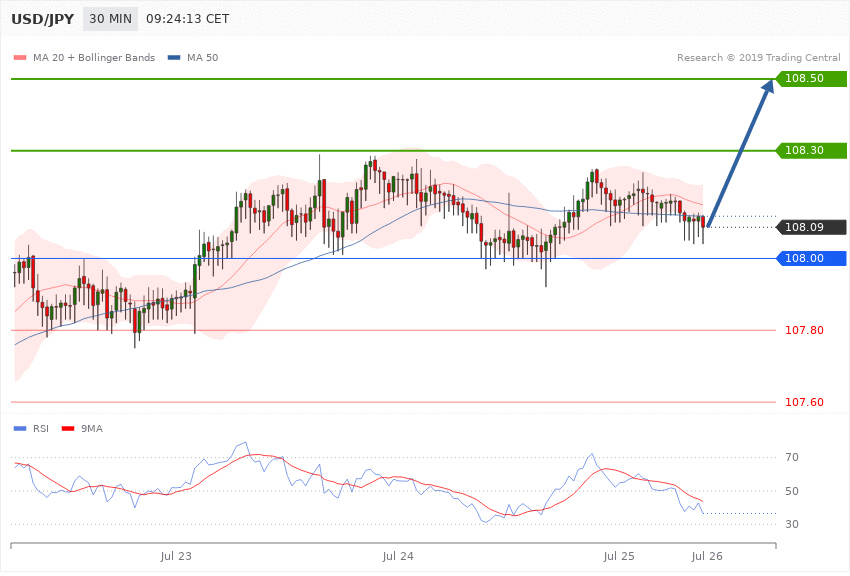The width and height of the screenshot is (850, 576).
Task: Click the RSI 50 axis value
Action: pyautogui.click(x=792, y=491)
